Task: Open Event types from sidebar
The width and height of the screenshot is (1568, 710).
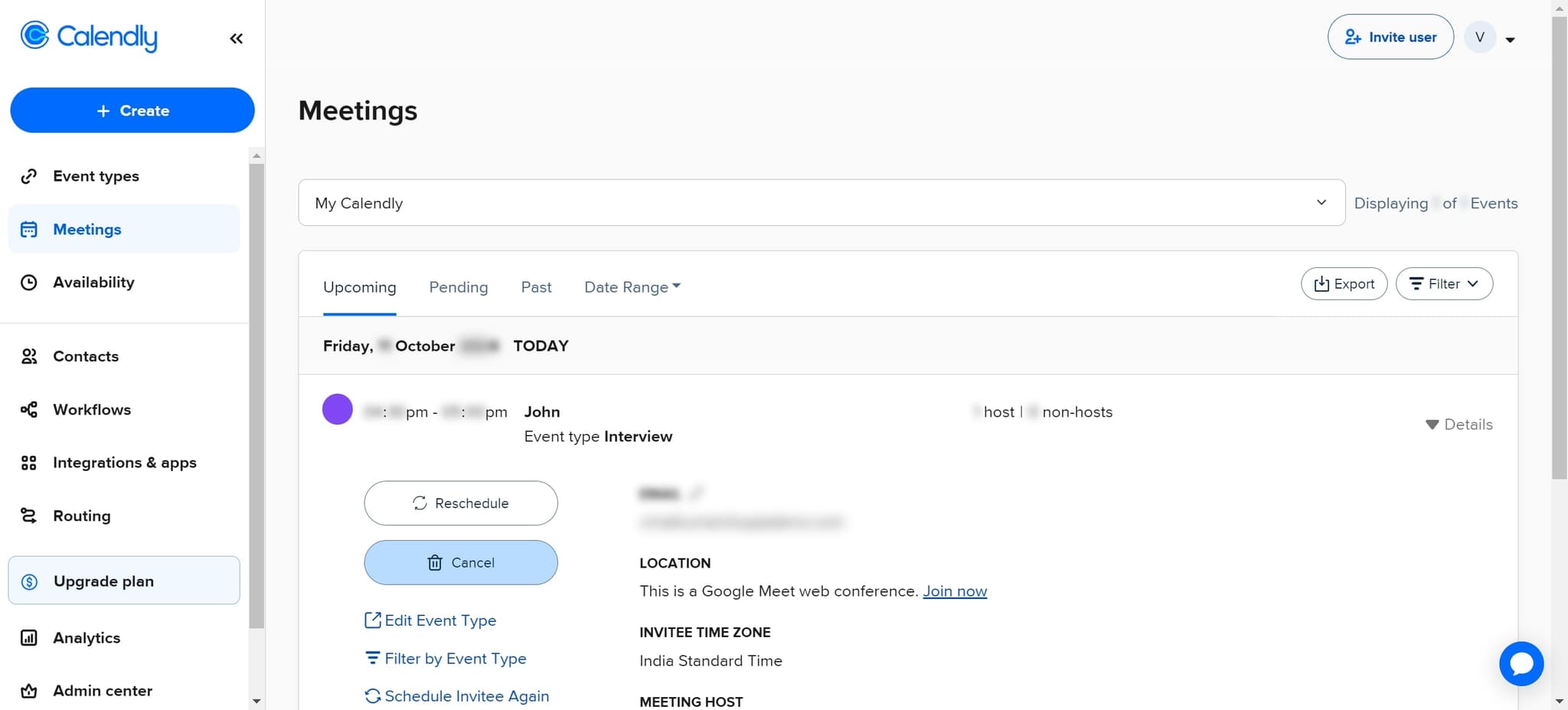Action: pos(96,176)
